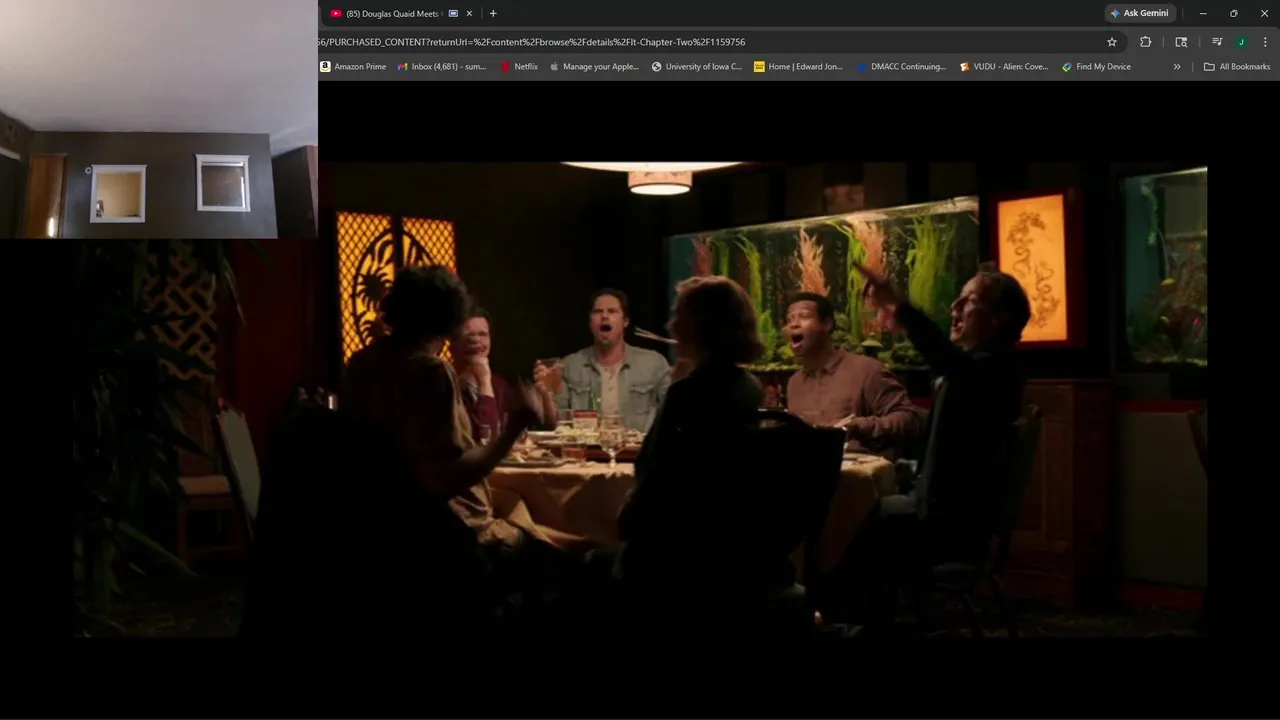Open the Manage your Apple bookmark

point(594,67)
